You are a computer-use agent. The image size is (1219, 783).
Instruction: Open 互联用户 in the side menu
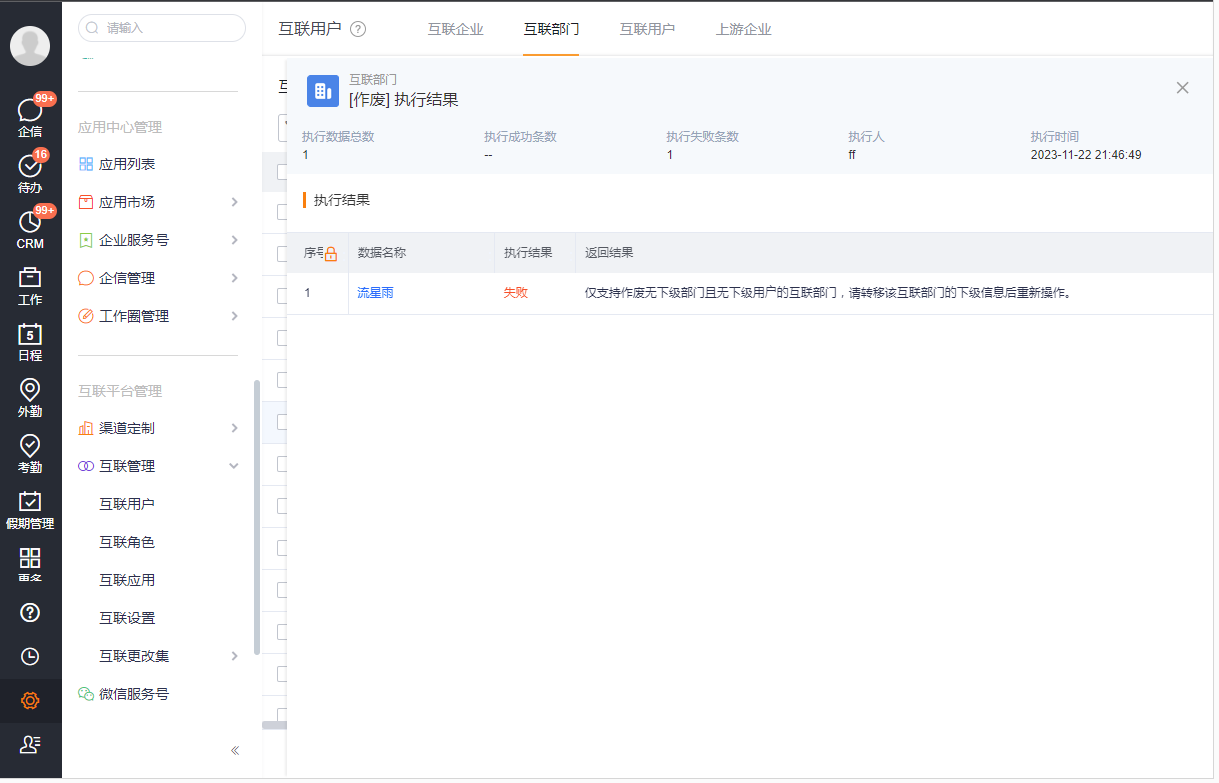127,504
